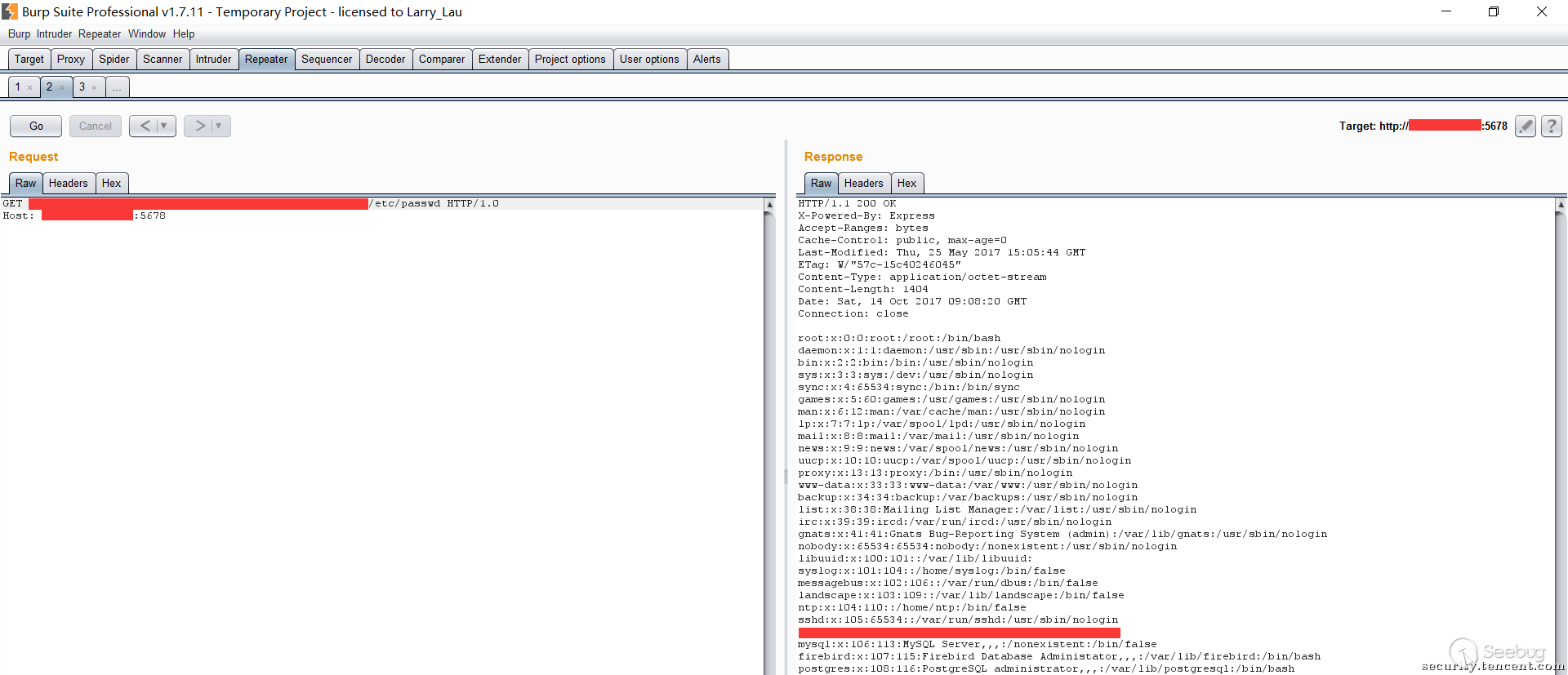Switch to the Spider tab
The image size is (1568, 675).
[114, 59]
